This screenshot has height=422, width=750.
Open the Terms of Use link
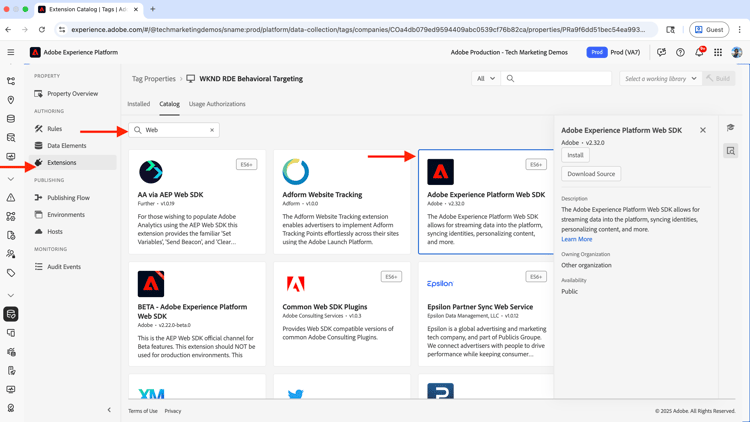click(143, 411)
